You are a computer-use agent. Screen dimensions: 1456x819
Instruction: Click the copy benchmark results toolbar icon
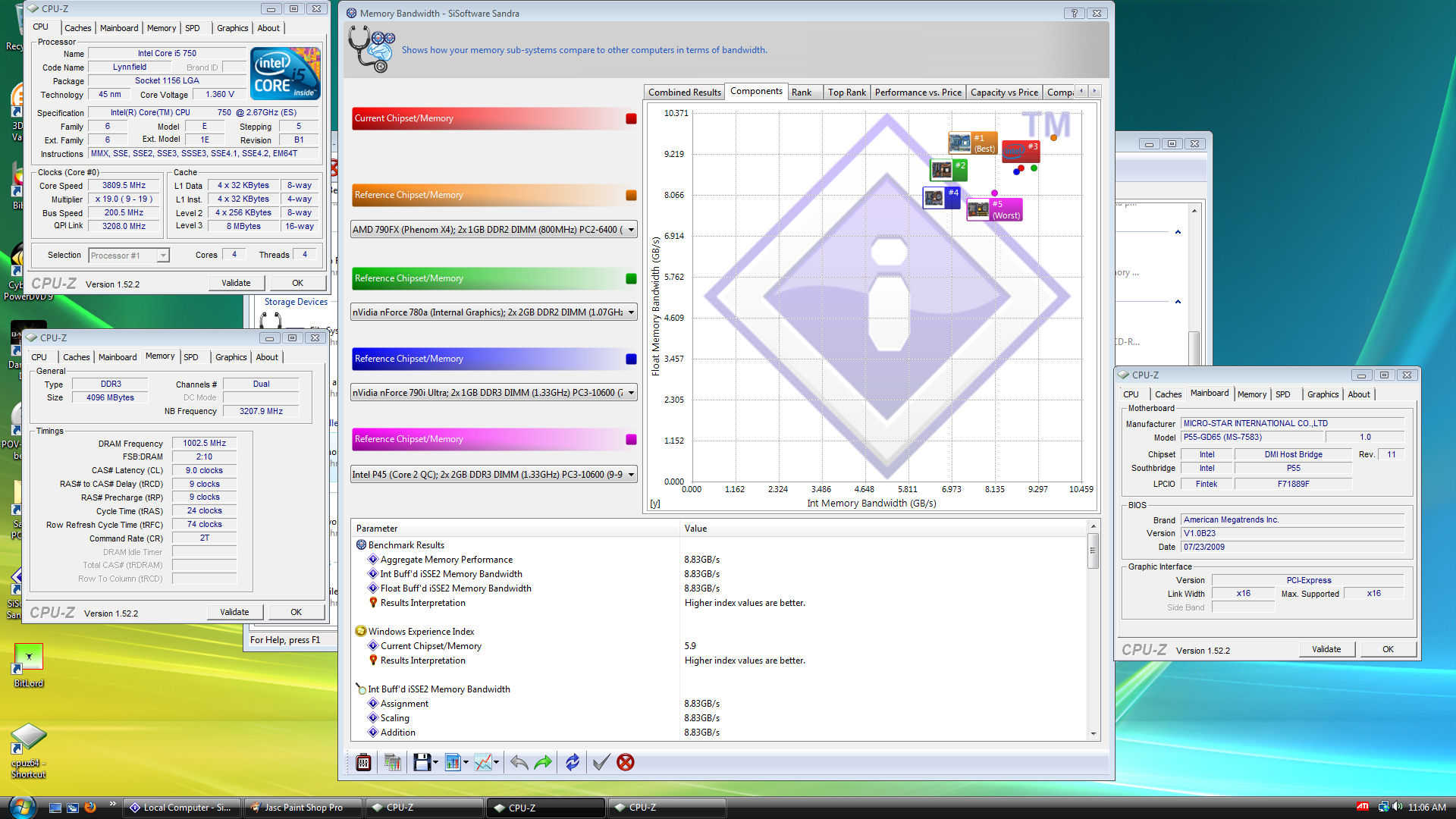(x=392, y=762)
